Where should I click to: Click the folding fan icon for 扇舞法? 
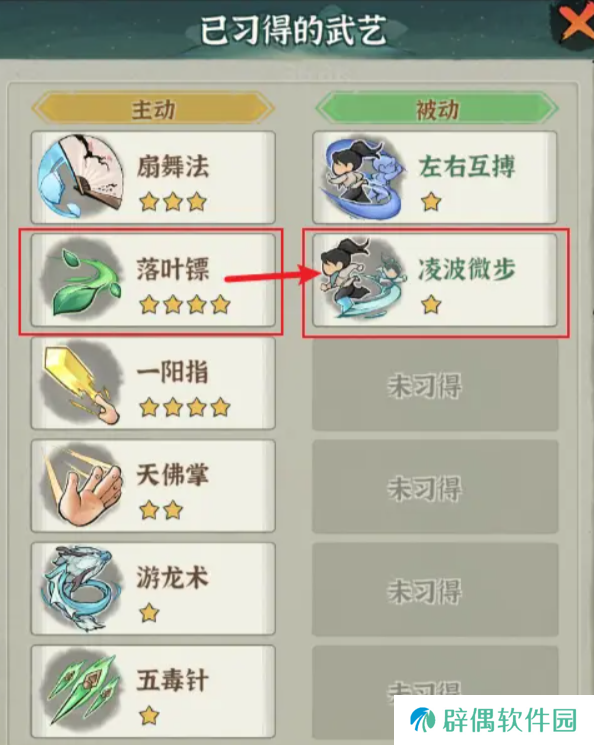tap(81, 176)
